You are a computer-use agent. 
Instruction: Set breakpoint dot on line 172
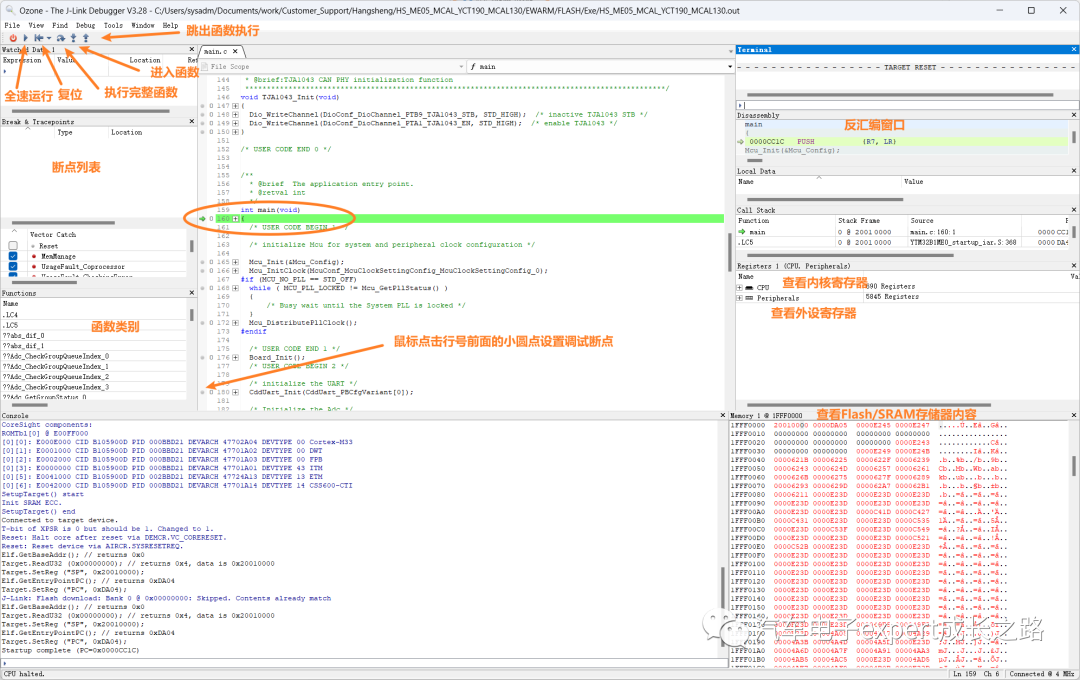point(202,323)
